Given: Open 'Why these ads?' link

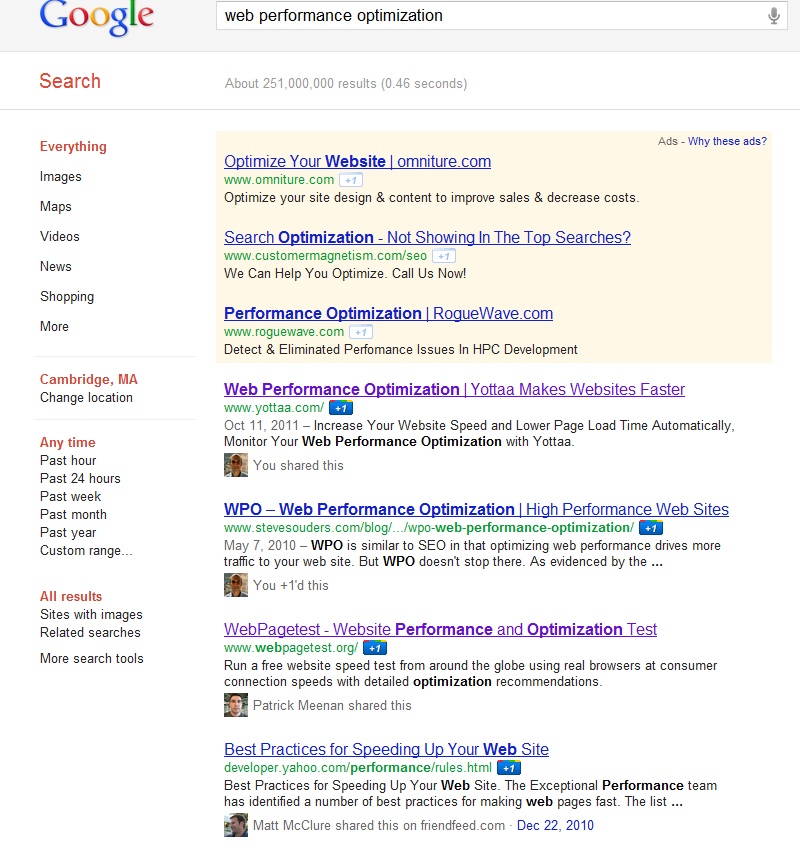Looking at the screenshot, I should tap(727, 141).
